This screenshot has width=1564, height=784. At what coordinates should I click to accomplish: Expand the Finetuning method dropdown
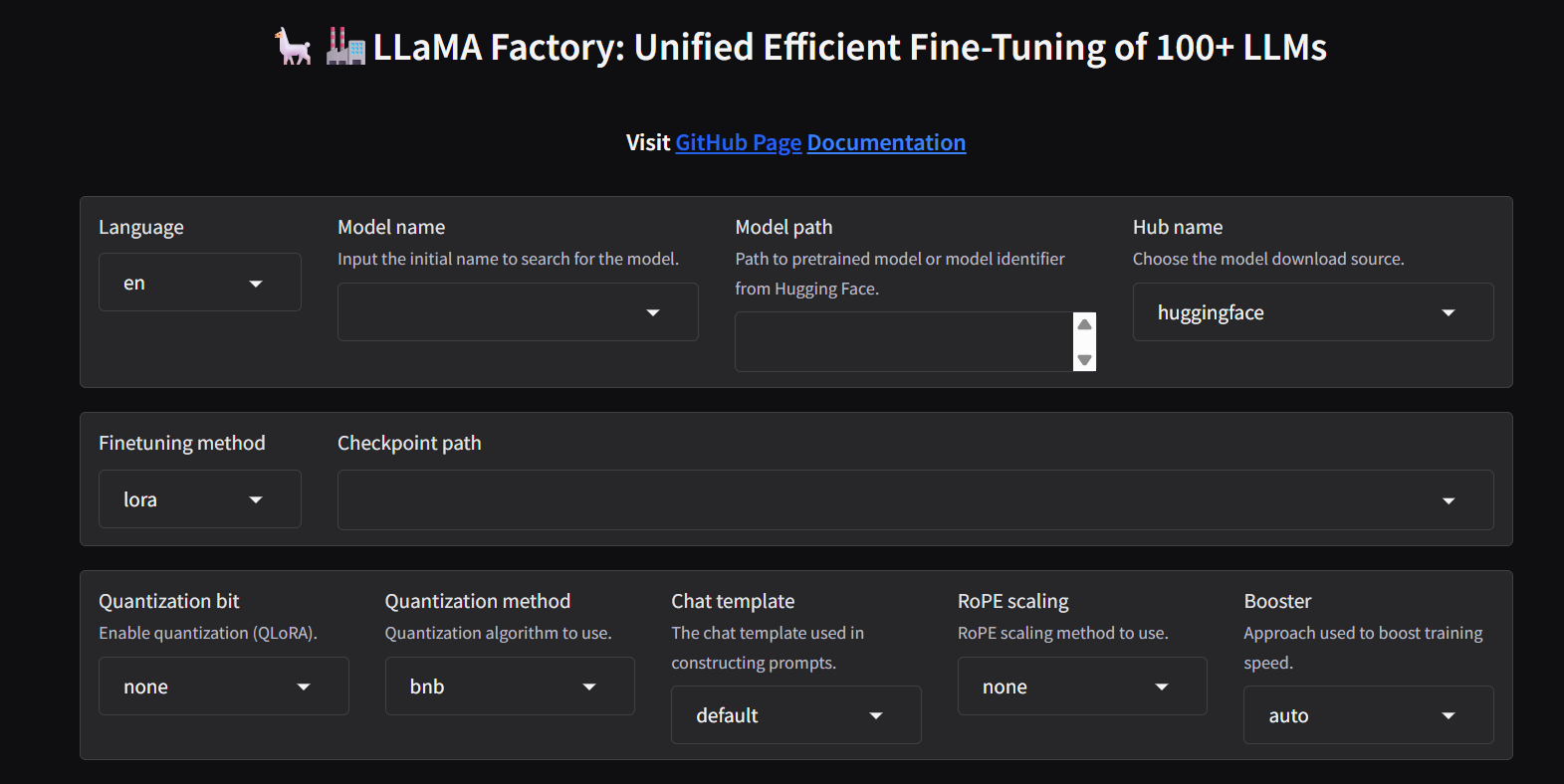[x=199, y=498]
